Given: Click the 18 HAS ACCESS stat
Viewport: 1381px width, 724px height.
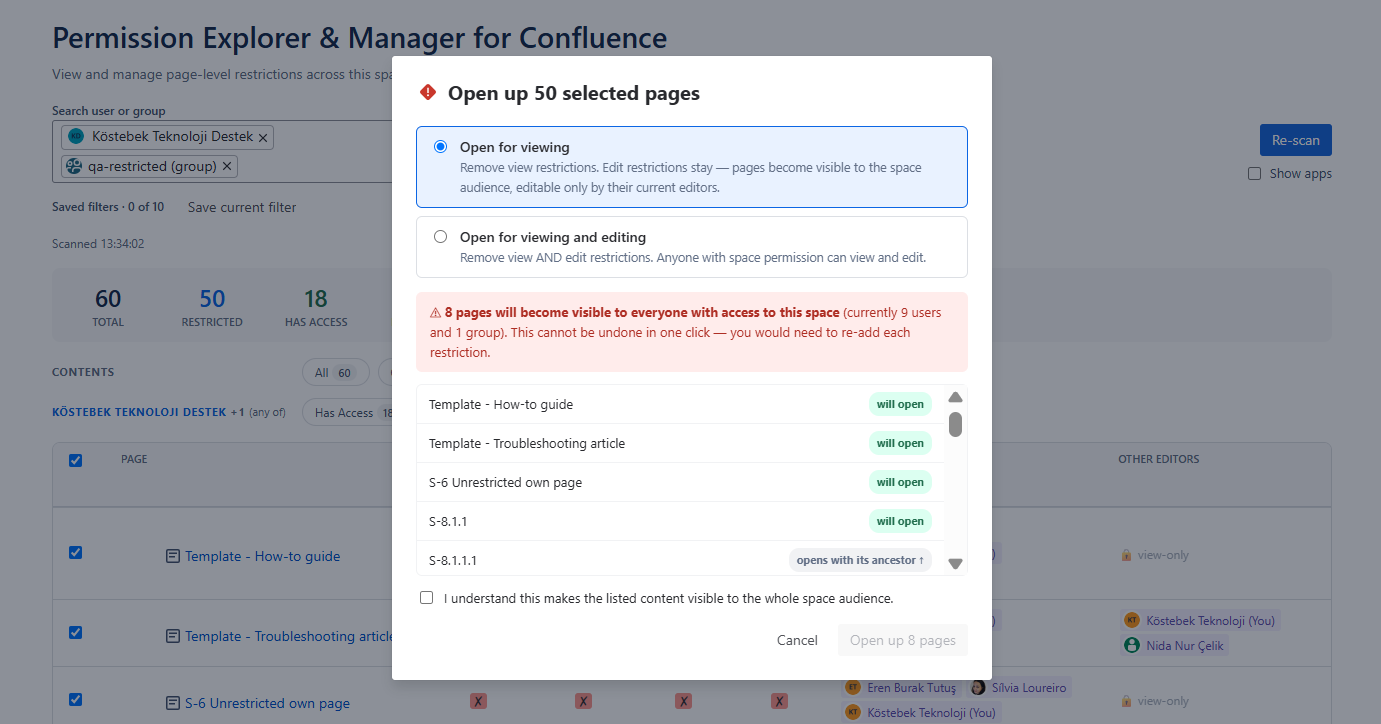Looking at the screenshot, I should 316,307.
